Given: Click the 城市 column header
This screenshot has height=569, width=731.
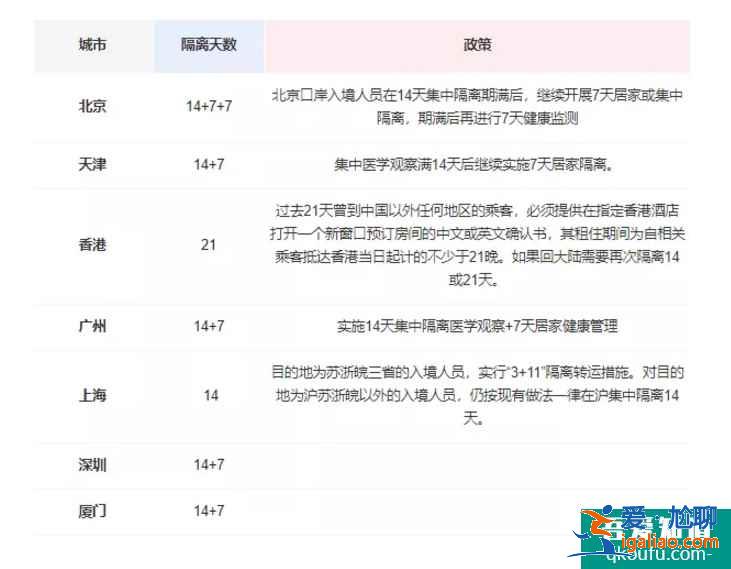Looking at the screenshot, I should [x=92, y=46].
